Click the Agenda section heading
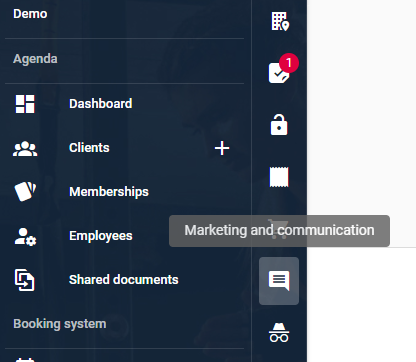The width and height of the screenshot is (416, 362). (35, 59)
